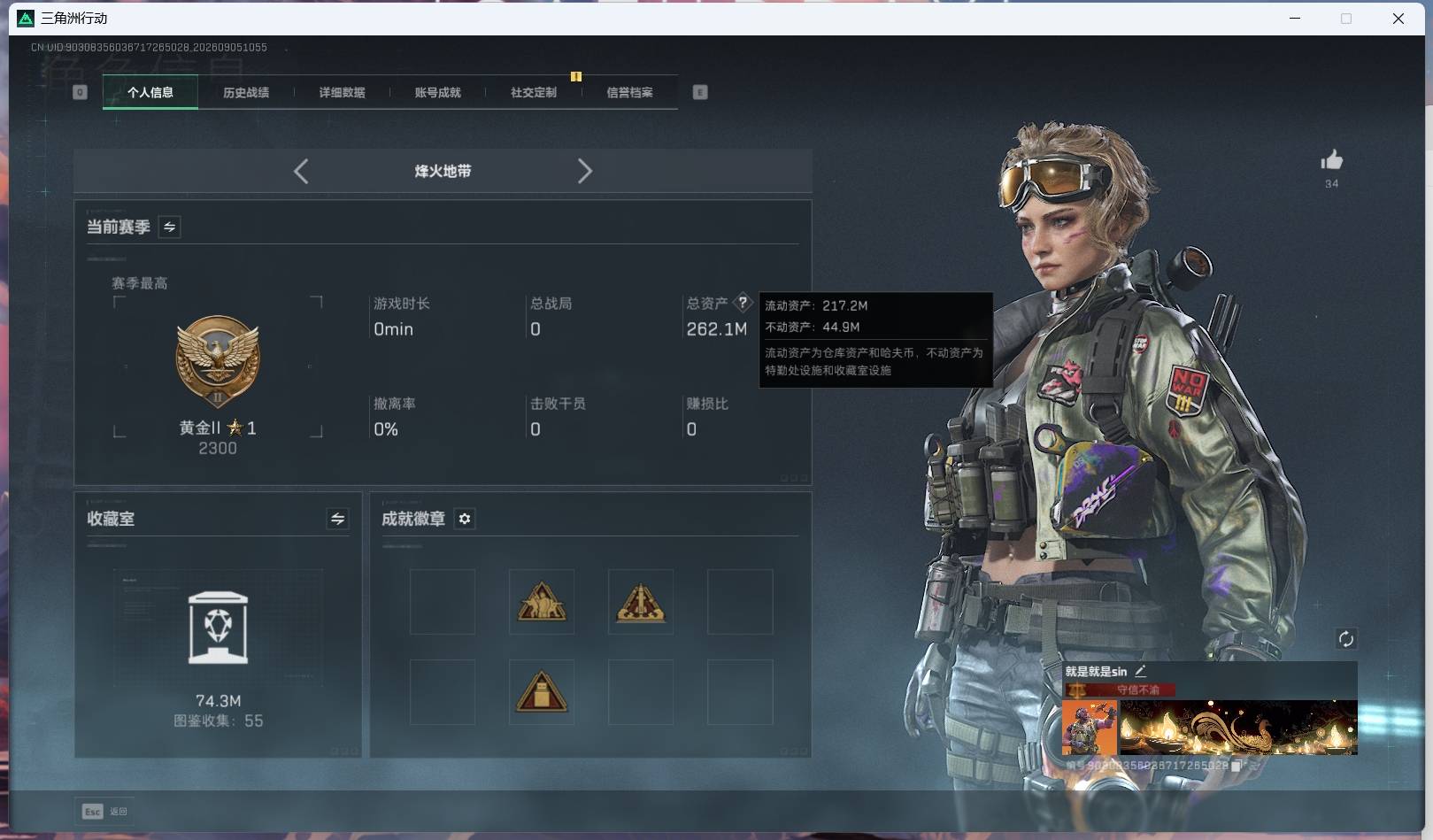Click the top-left empty badge slot
Screen dimensions: 1433x840
tap(443, 602)
